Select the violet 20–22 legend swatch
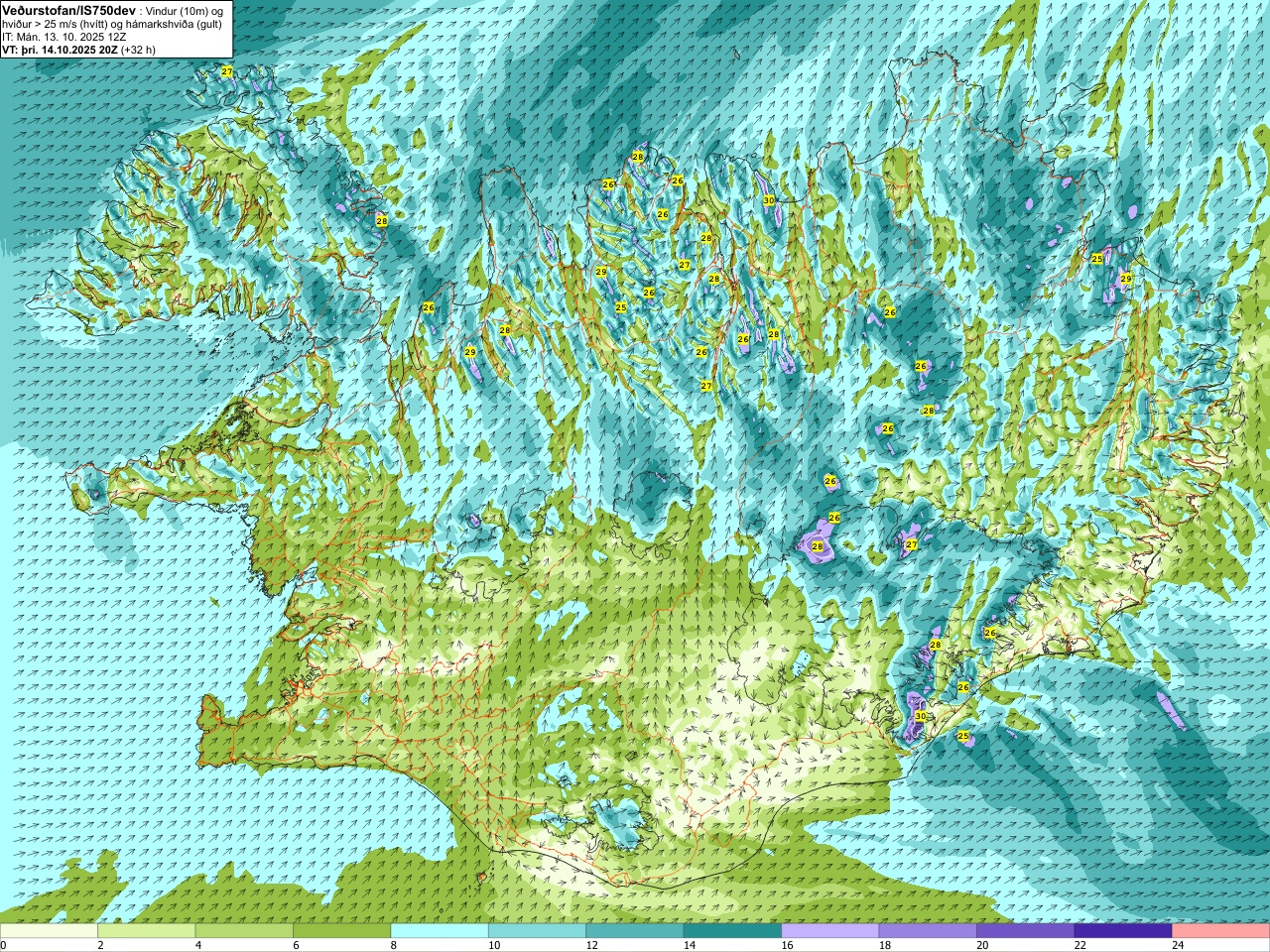Viewport: 1270px width, 952px height. click(1026, 931)
